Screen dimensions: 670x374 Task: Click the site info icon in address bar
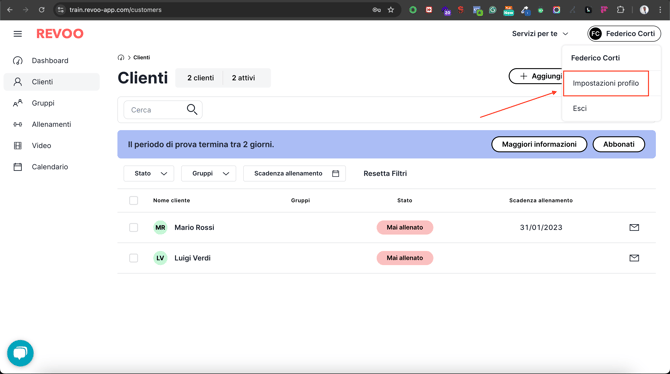[x=61, y=10]
